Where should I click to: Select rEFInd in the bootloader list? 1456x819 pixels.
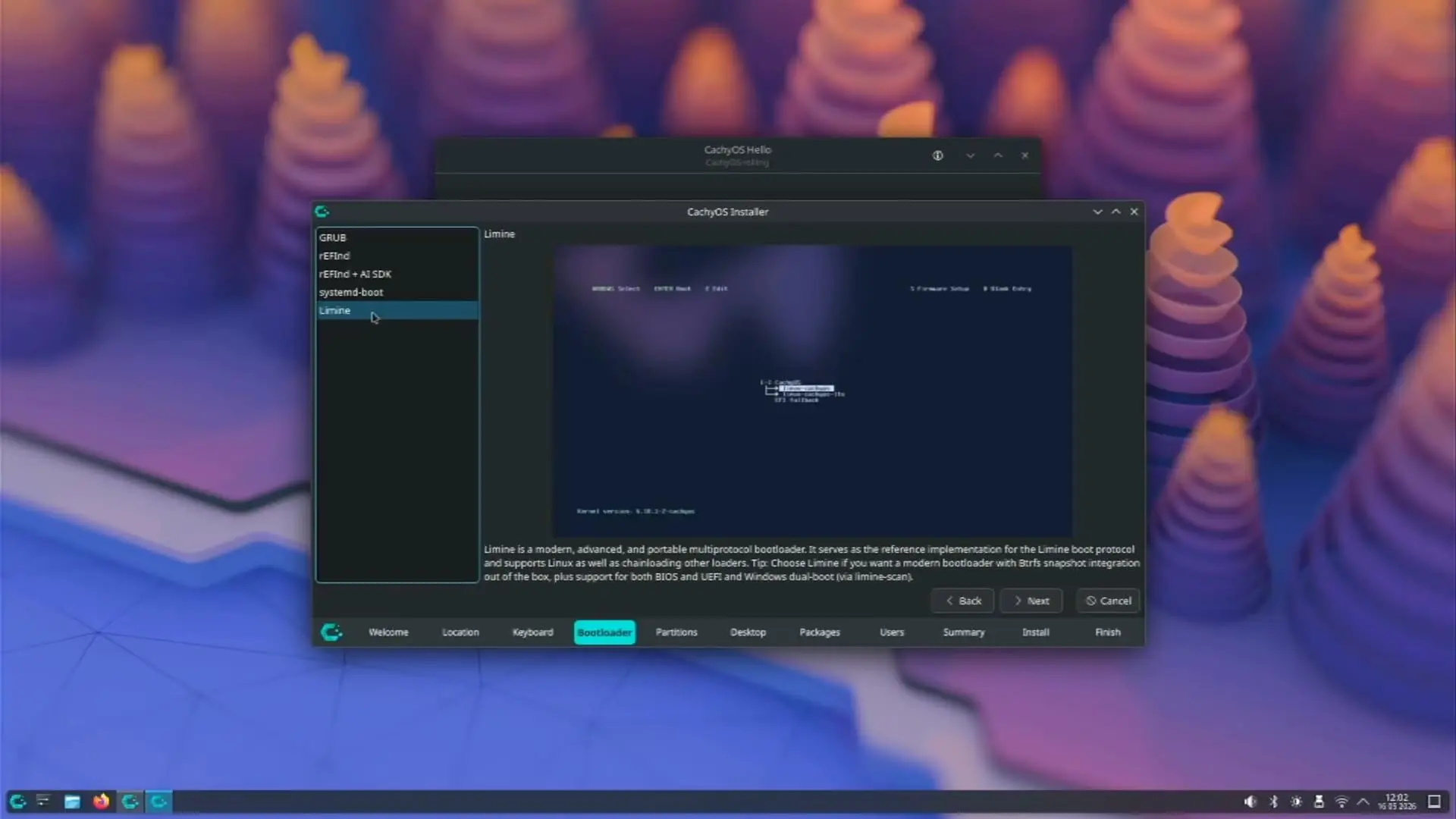[397, 256]
